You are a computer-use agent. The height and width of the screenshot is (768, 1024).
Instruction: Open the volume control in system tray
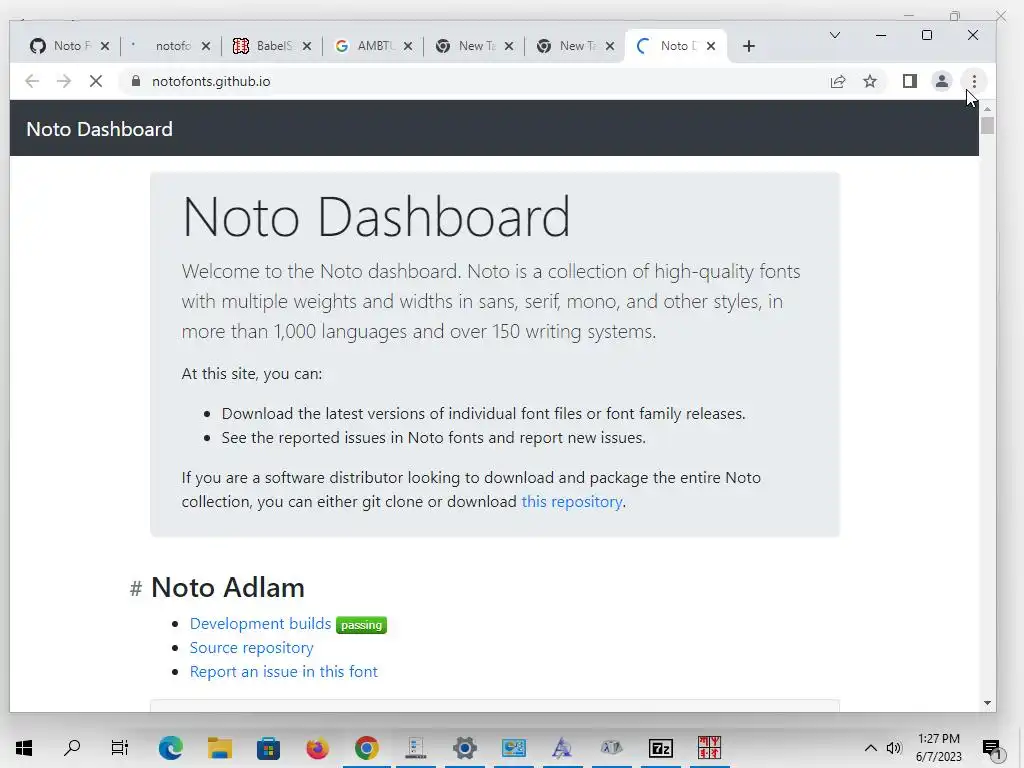point(894,748)
